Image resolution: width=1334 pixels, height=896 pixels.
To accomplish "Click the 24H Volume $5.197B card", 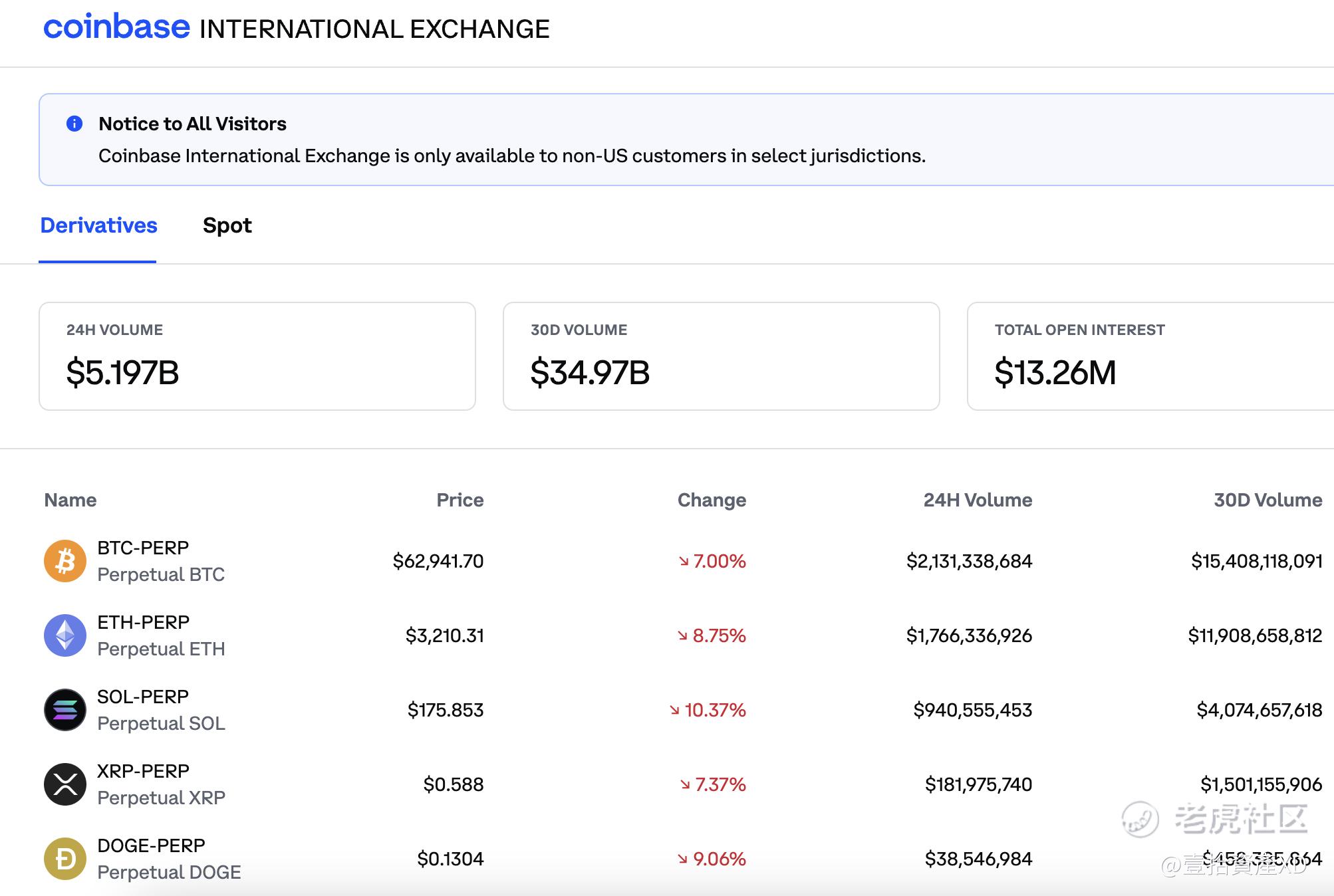I will pos(257,356).
